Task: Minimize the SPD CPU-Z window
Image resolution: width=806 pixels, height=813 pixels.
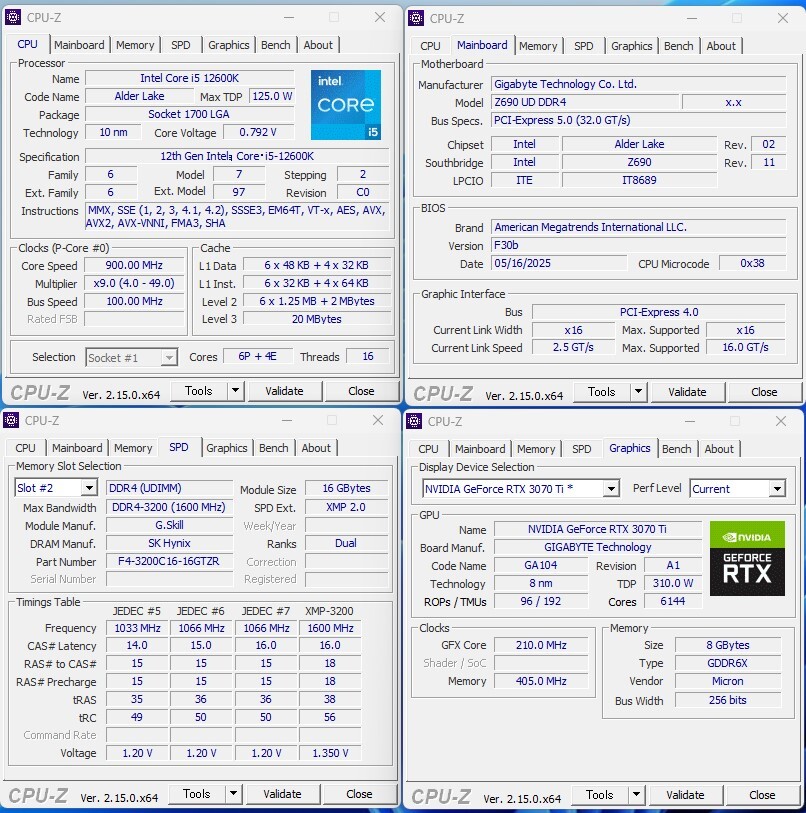Action: point(286,420)
